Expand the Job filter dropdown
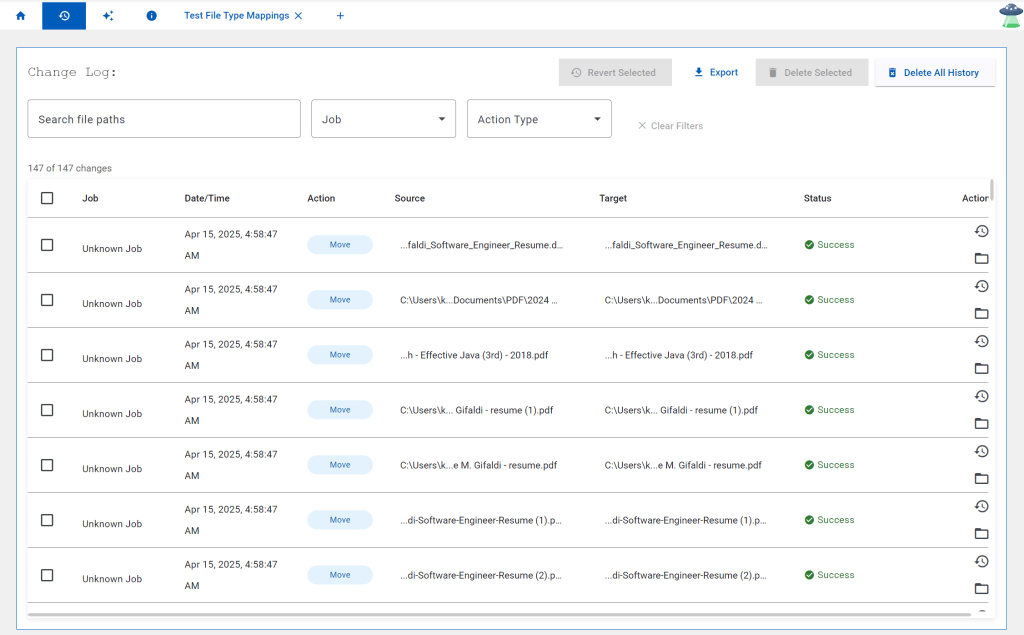The height and width of the screenshot is (635, 1024). click(383, 119)
